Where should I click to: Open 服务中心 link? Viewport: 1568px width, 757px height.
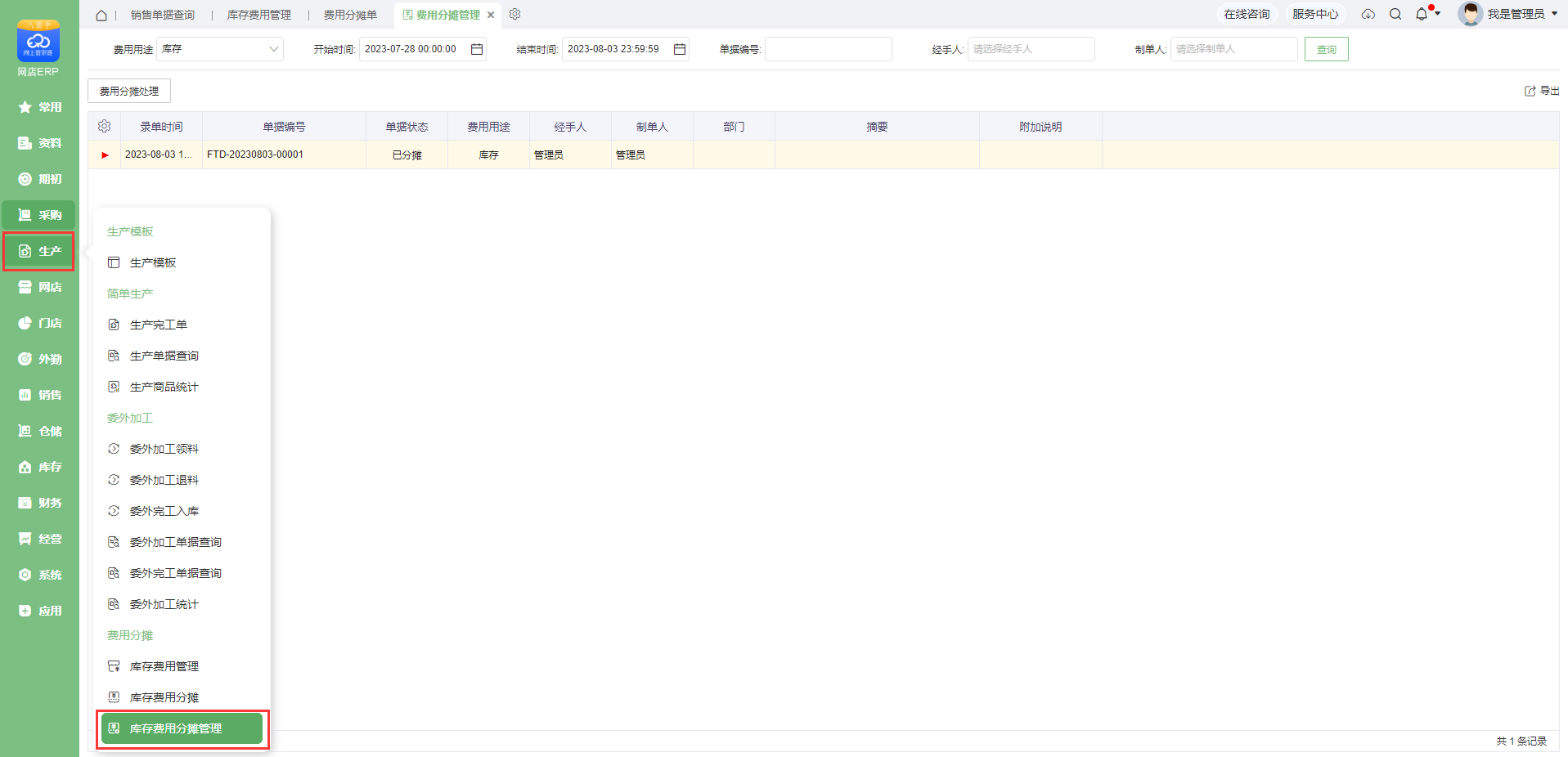pos(1315,14)
